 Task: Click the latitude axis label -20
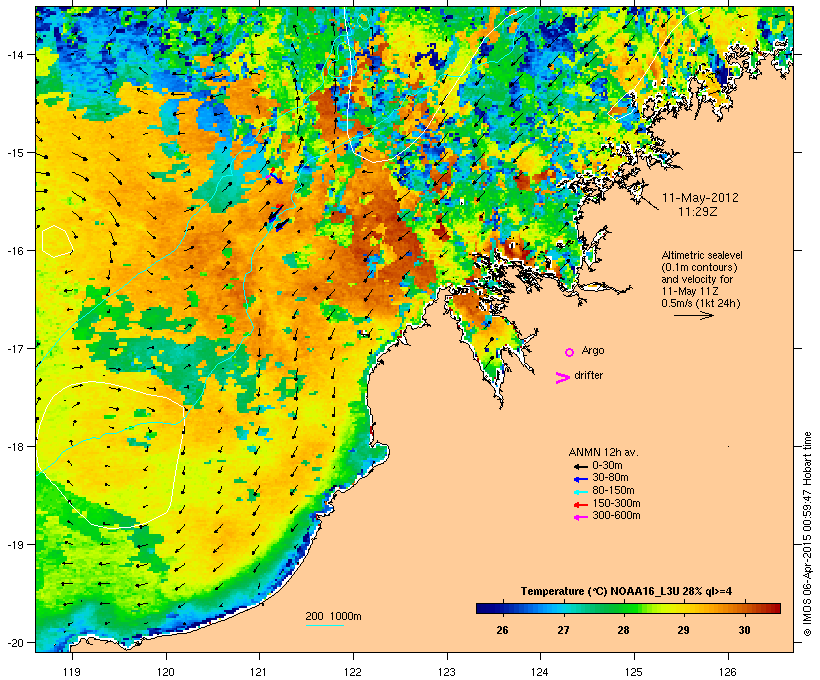(x=14, y=642)
